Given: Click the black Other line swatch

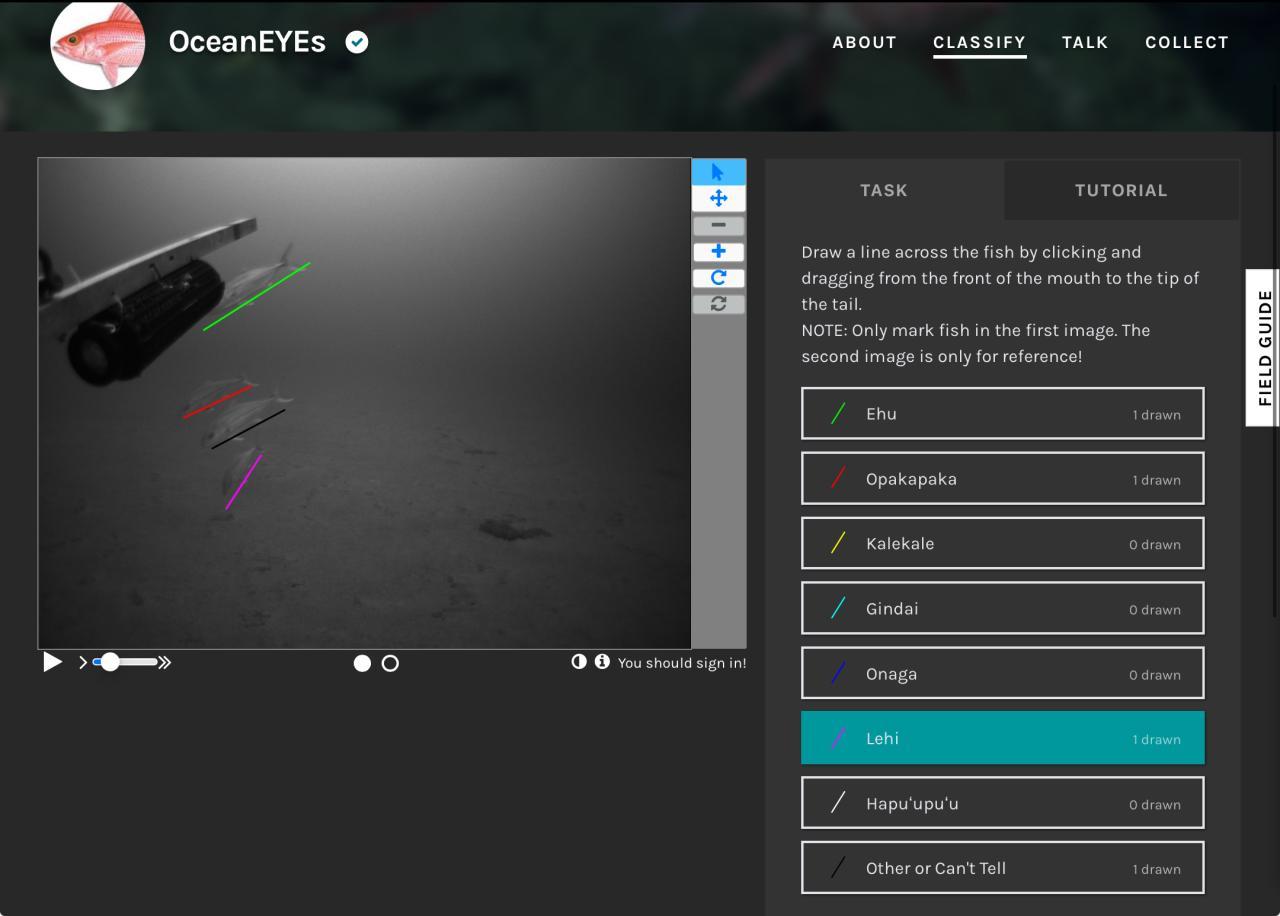Looking at the screenshot, I should pyautogui.click(x=838, y=868).
